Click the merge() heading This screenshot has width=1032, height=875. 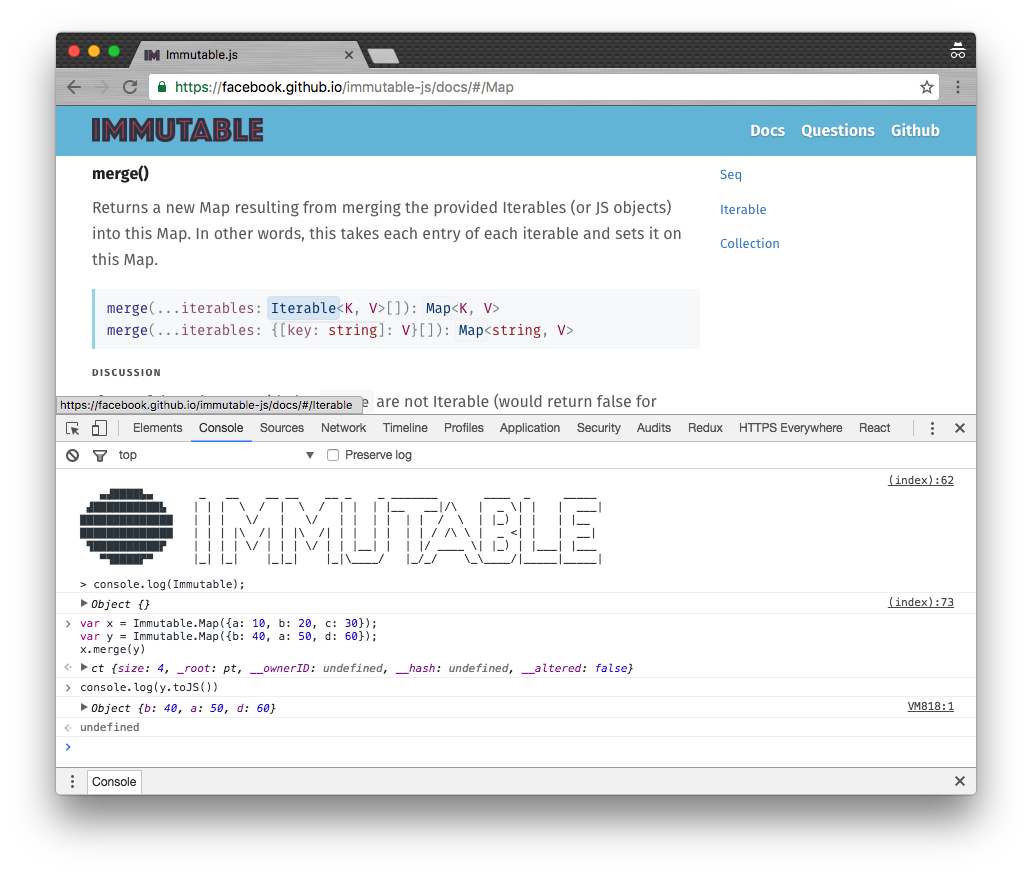120,173
